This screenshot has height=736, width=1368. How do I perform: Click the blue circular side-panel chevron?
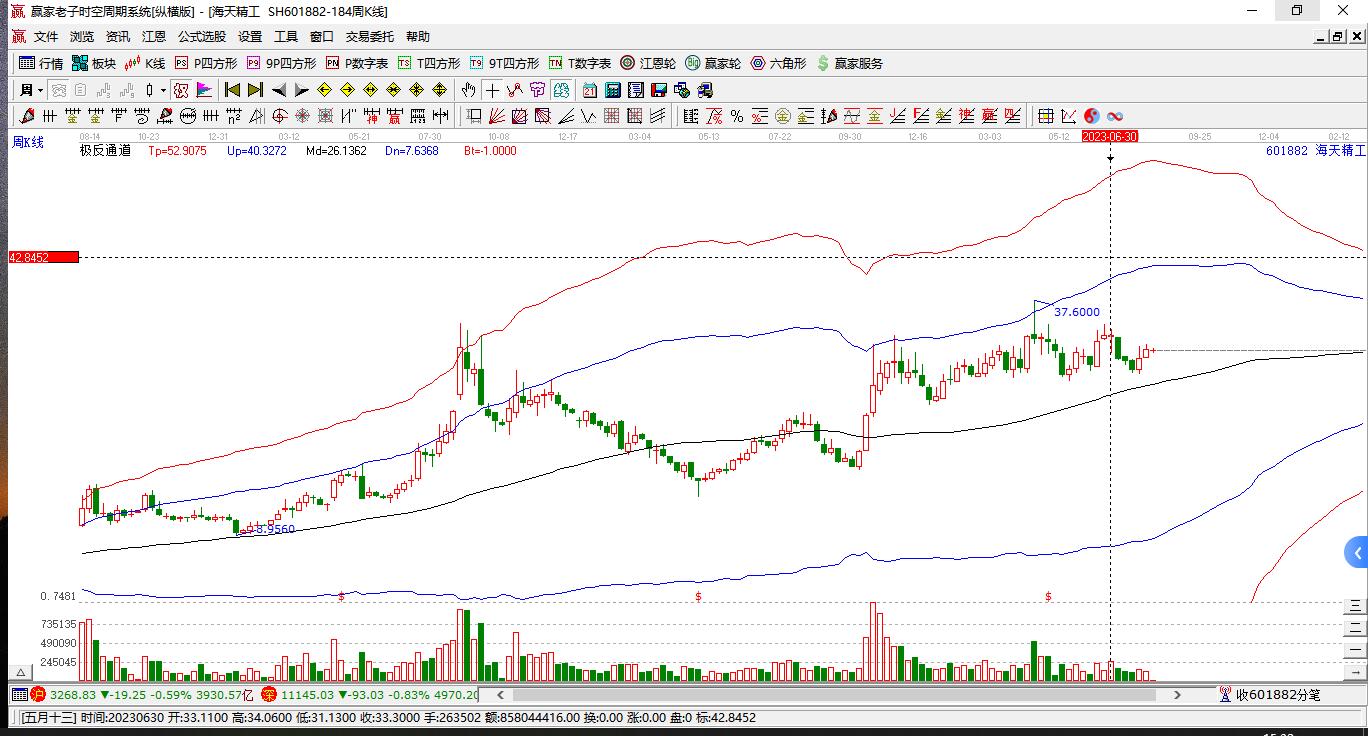tap(1357, 552)
